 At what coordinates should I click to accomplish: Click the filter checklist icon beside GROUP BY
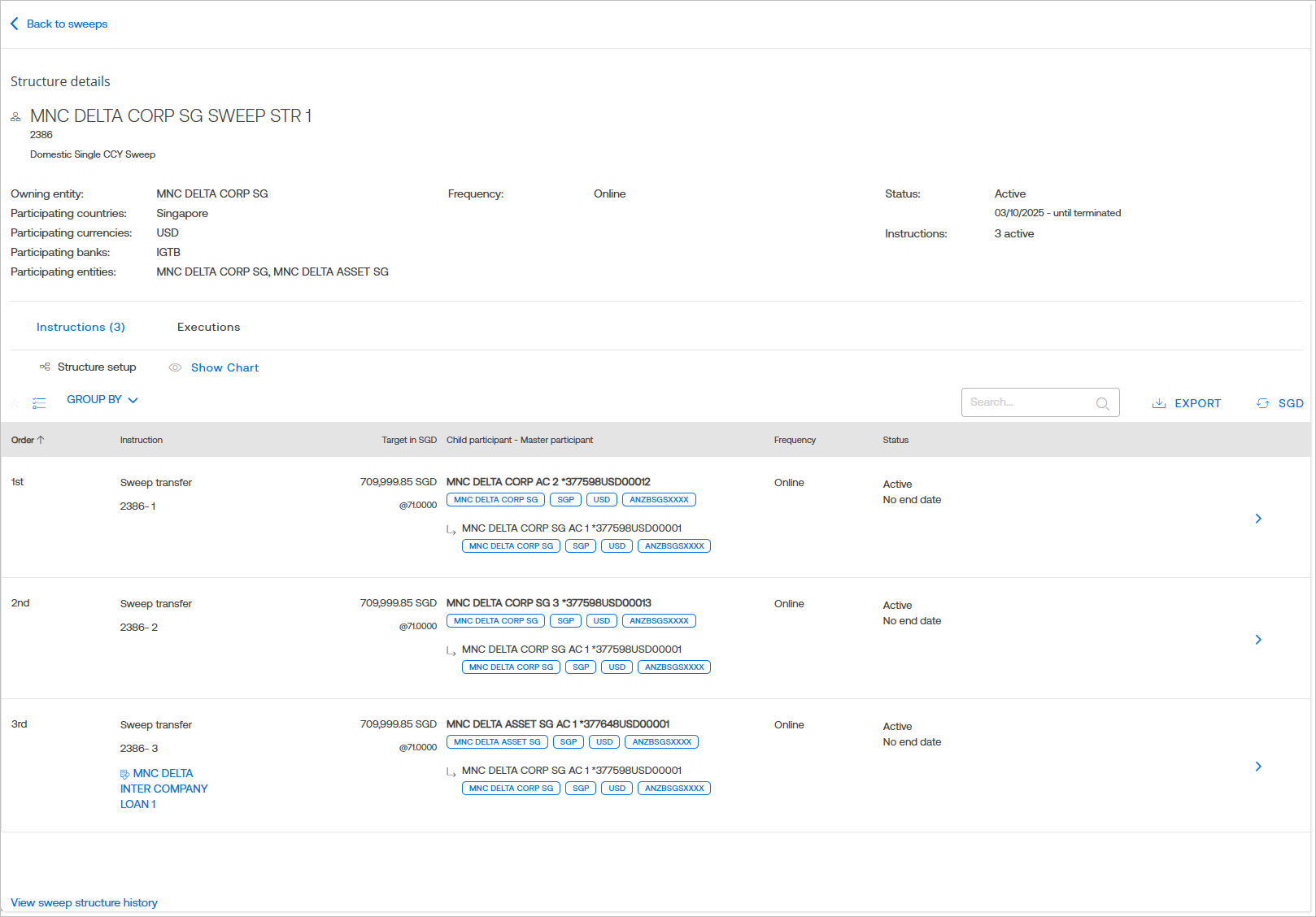39,402
